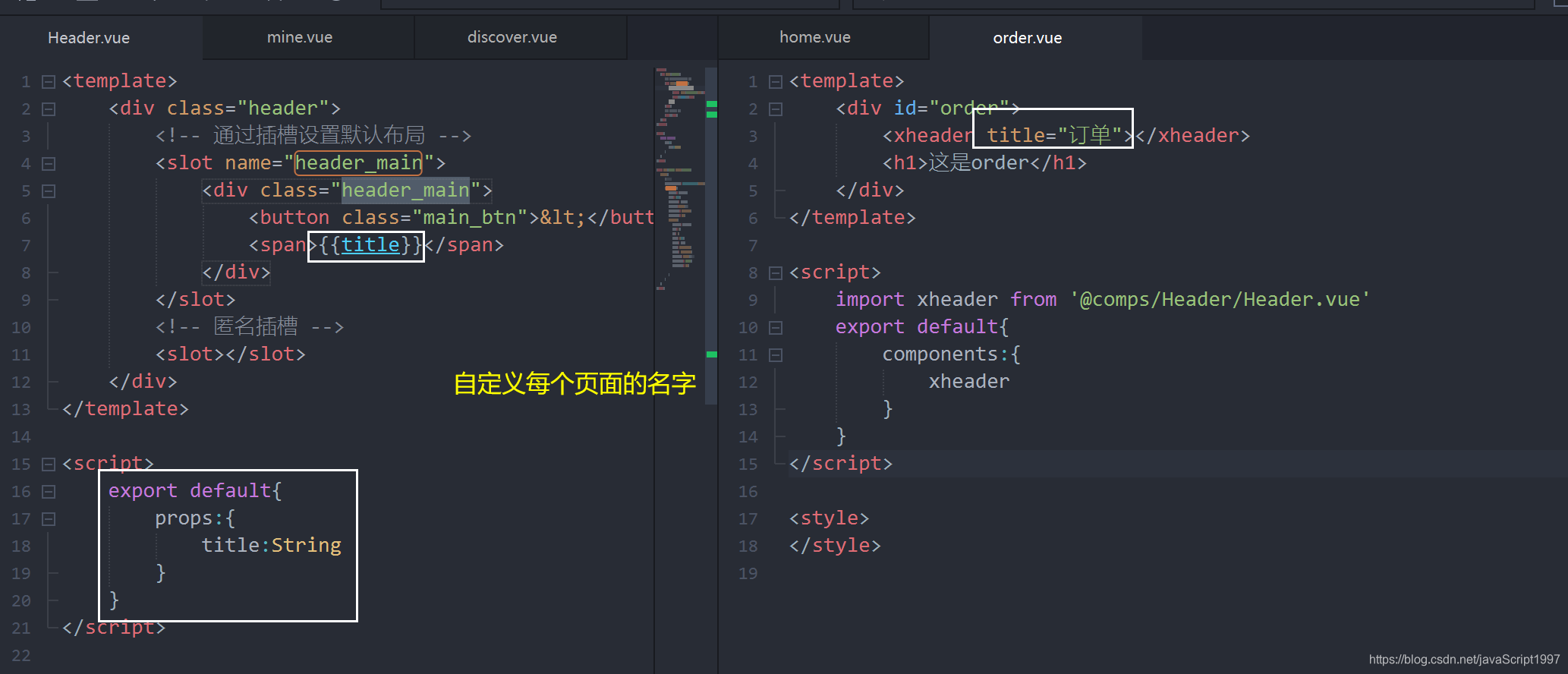
Task: Click the 通过插槽设置默认布局 comment
Action: (x=313, y=135)
